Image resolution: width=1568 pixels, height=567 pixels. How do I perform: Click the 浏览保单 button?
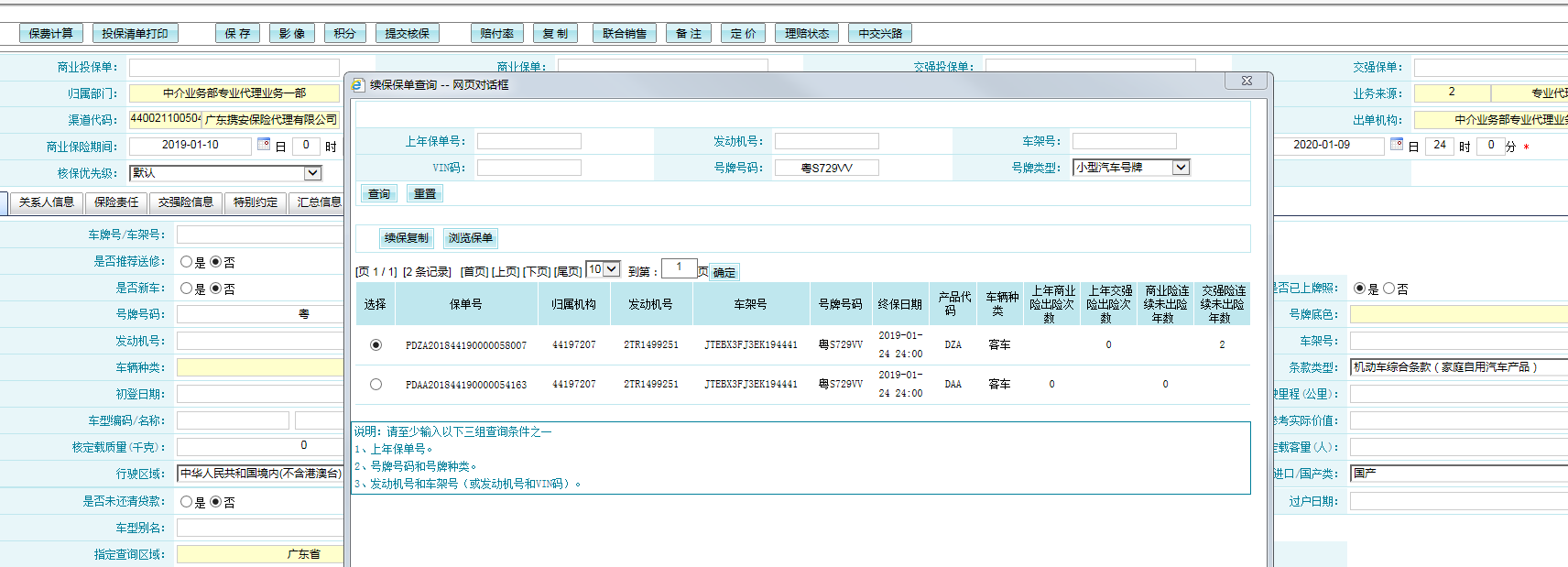470,238
